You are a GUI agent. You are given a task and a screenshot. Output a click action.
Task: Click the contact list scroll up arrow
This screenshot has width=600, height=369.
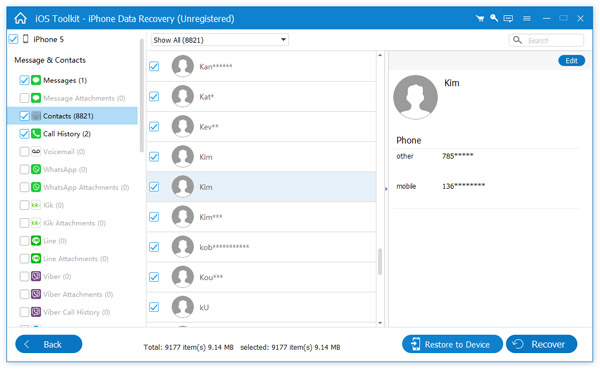[380, 56]
